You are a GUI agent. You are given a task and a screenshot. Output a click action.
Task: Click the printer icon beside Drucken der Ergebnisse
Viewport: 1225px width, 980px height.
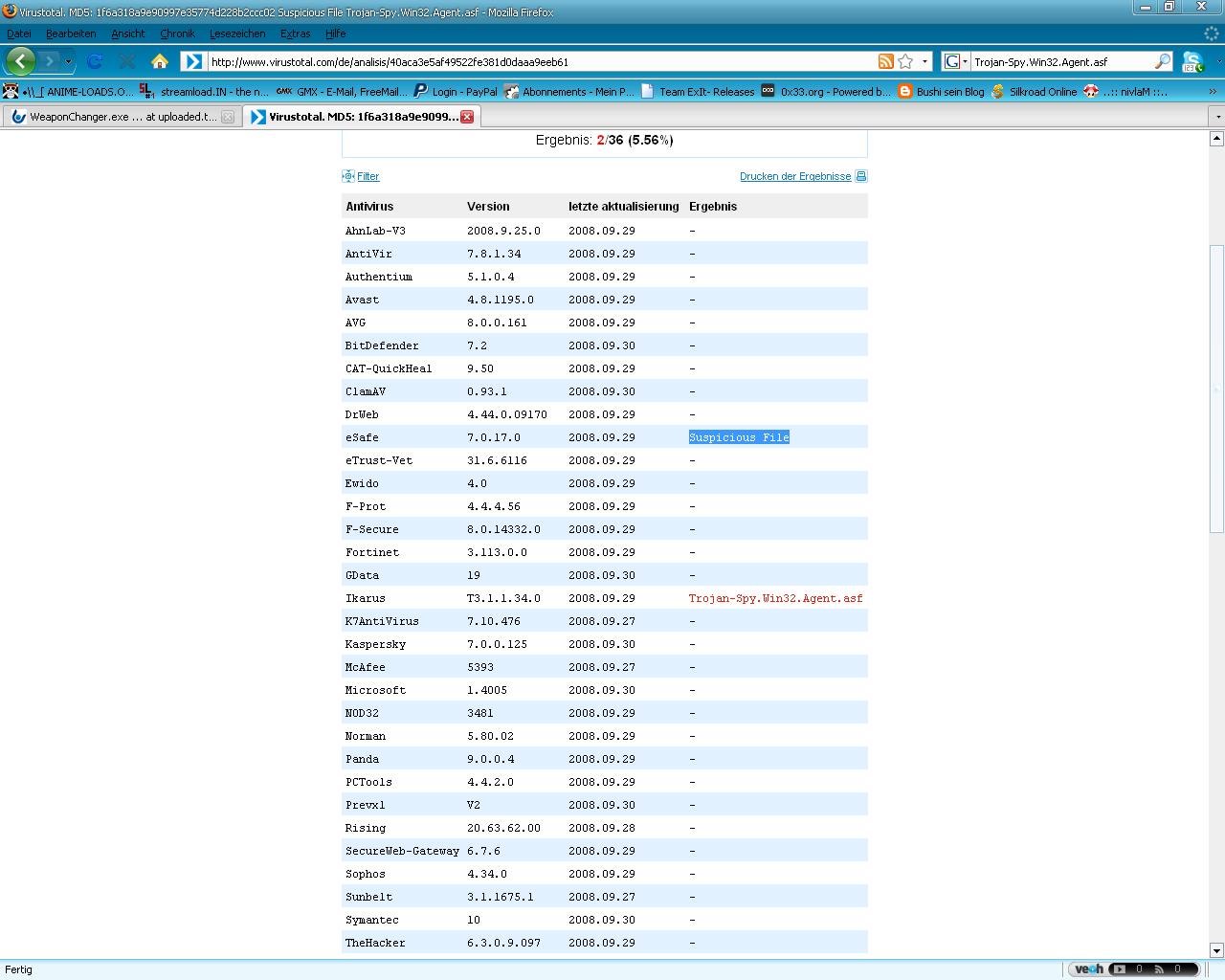861,176
